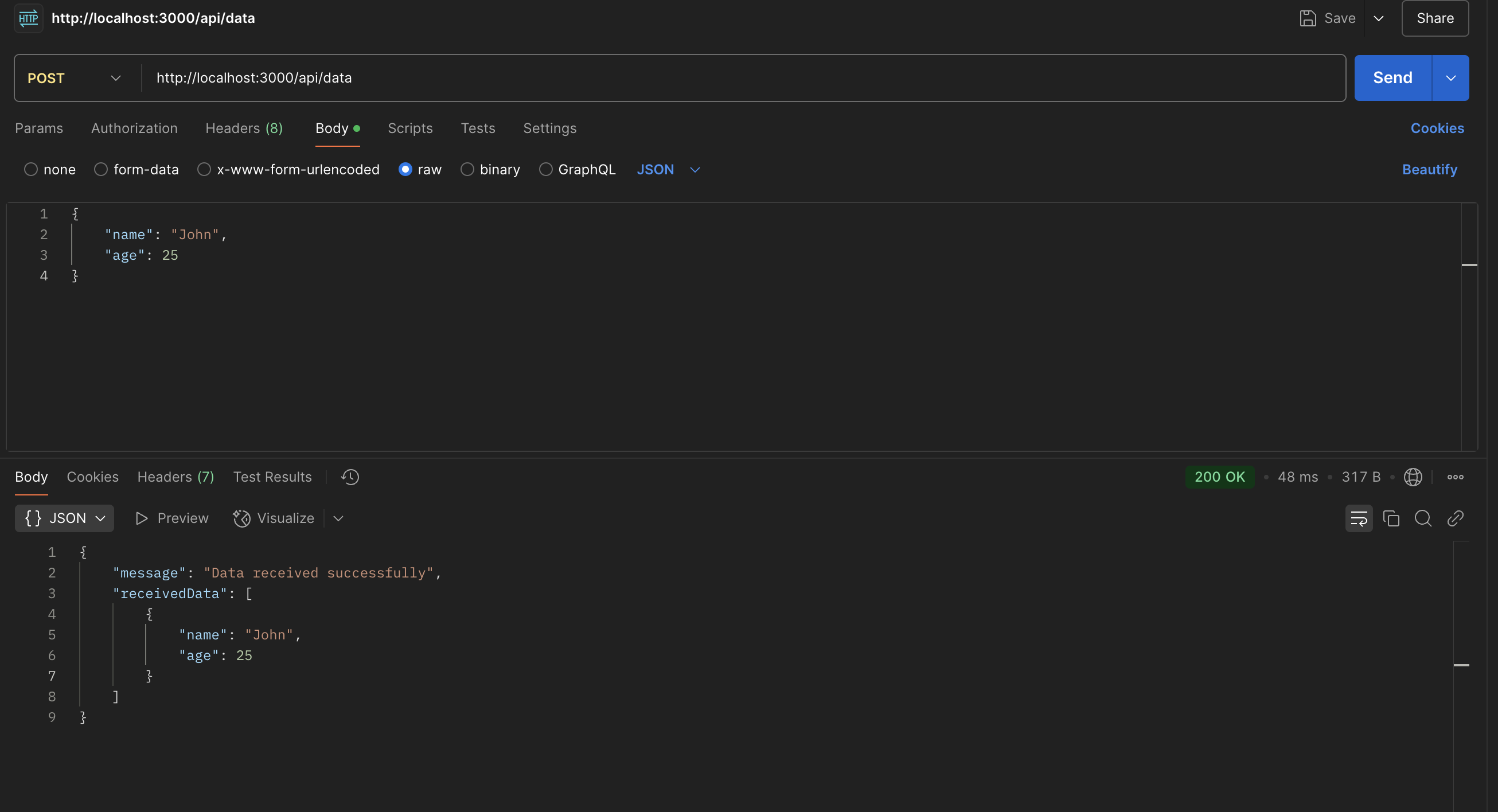The width and height of the screenshot is (1498, 812).
Task: Expand the Save options chevron
Action: [x=1378, y=18]
